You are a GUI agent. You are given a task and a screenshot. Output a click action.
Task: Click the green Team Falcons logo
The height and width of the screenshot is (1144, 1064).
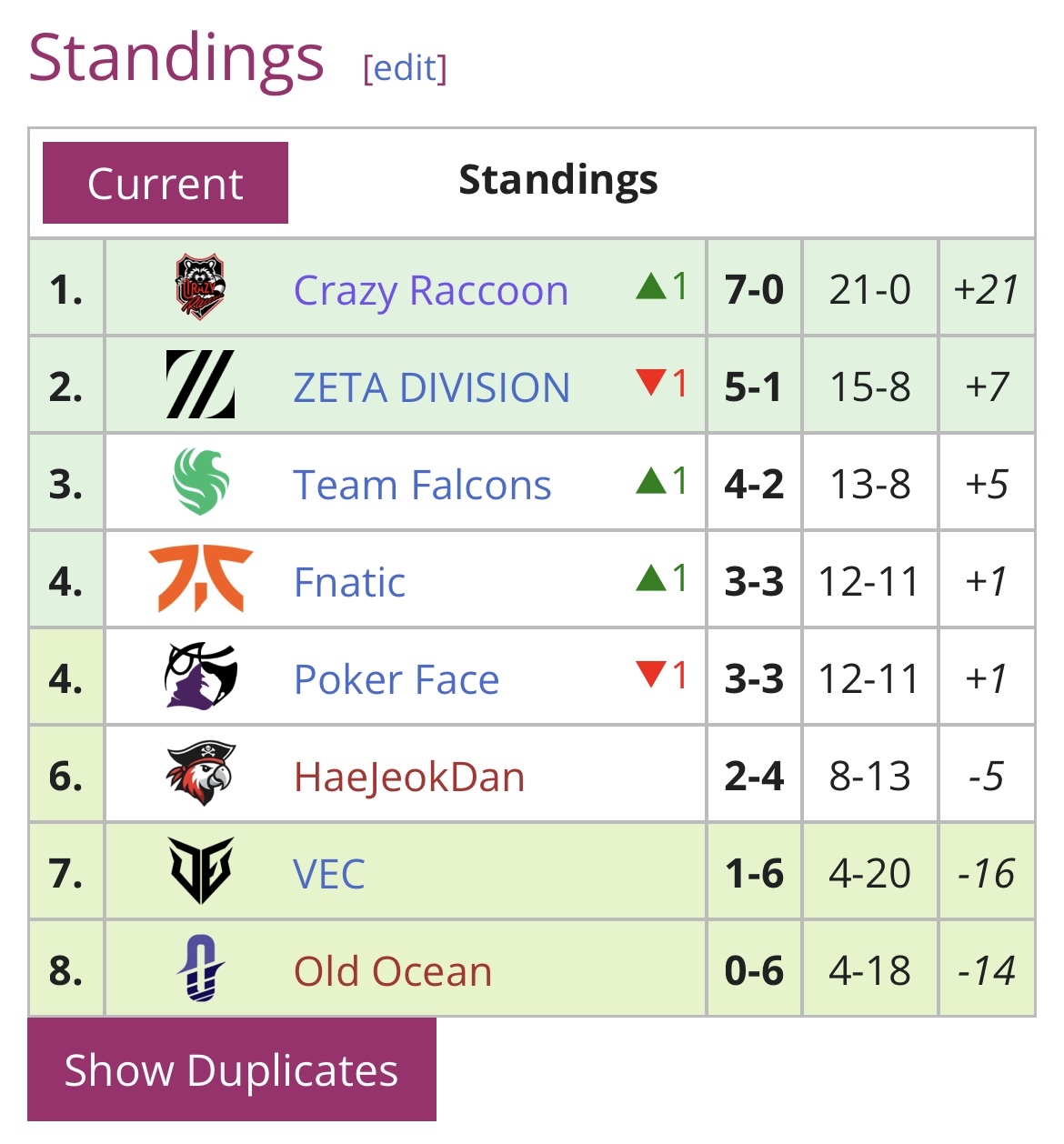coord(200,482)
